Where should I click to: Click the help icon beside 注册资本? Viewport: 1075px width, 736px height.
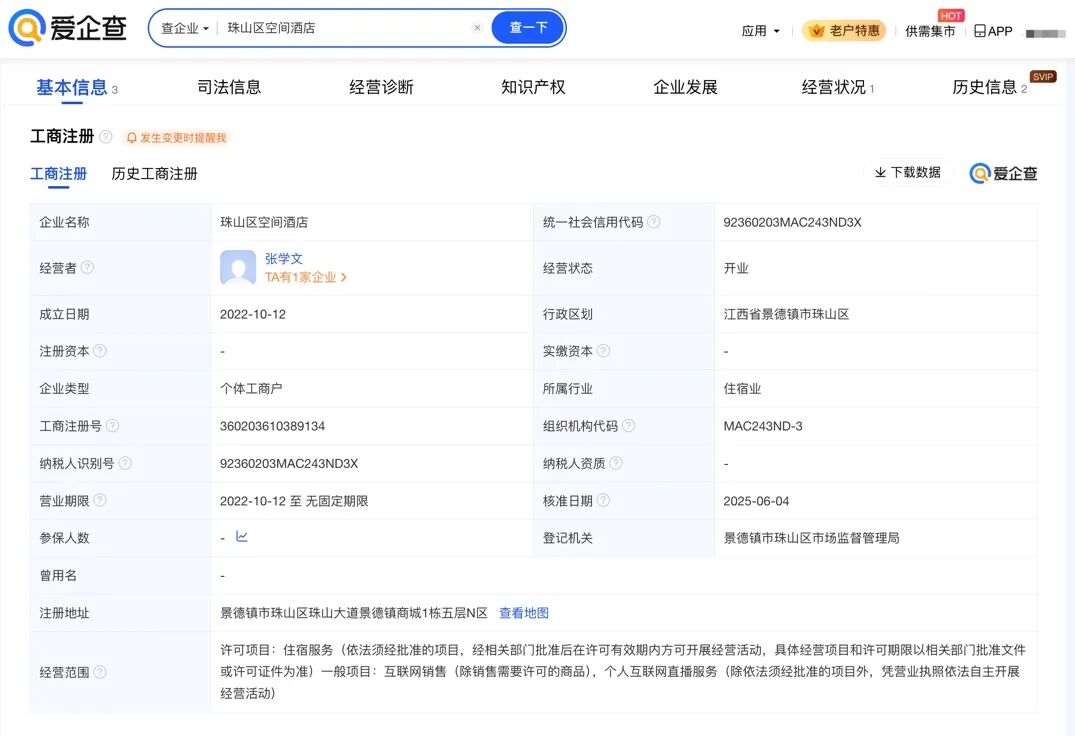tap(100, 351)
